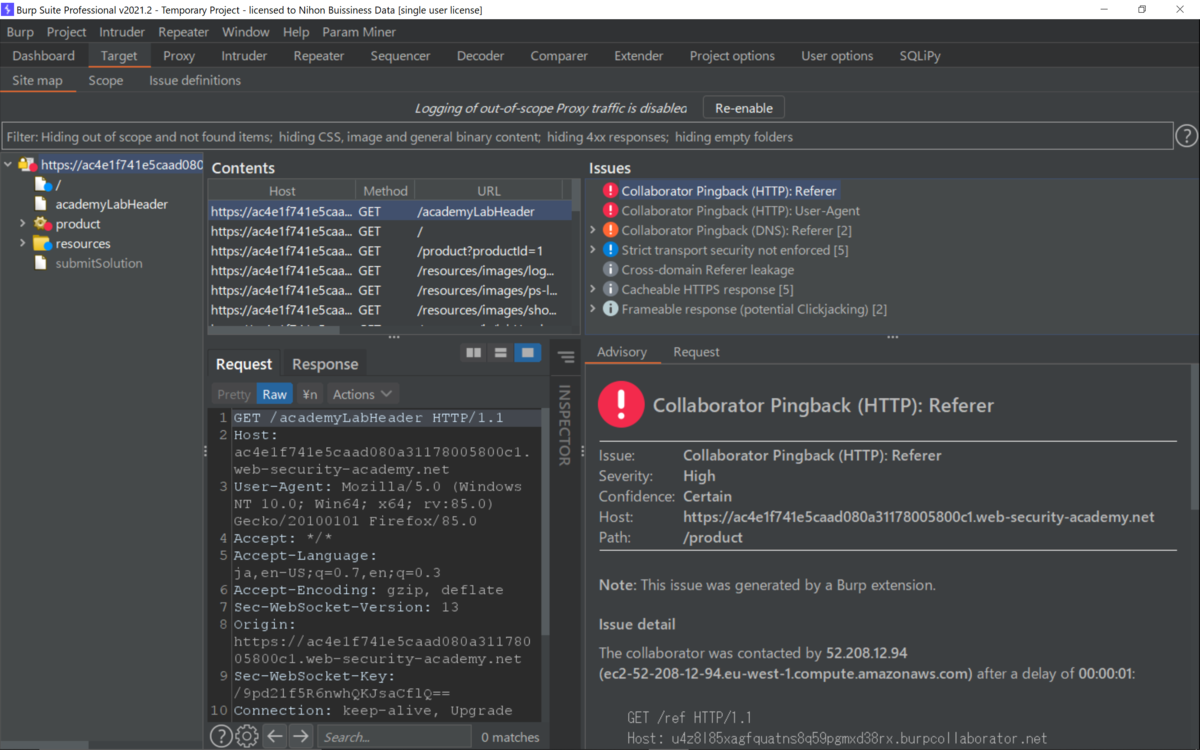Select 'Cross-domain Referer leakage' issue row
1200x750 pixels.
(708, 270)
